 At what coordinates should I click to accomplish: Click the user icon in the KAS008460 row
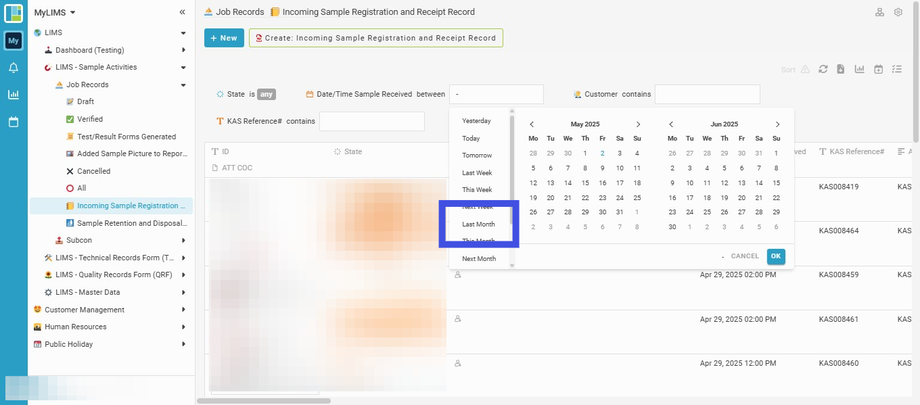tap(458, 363)
